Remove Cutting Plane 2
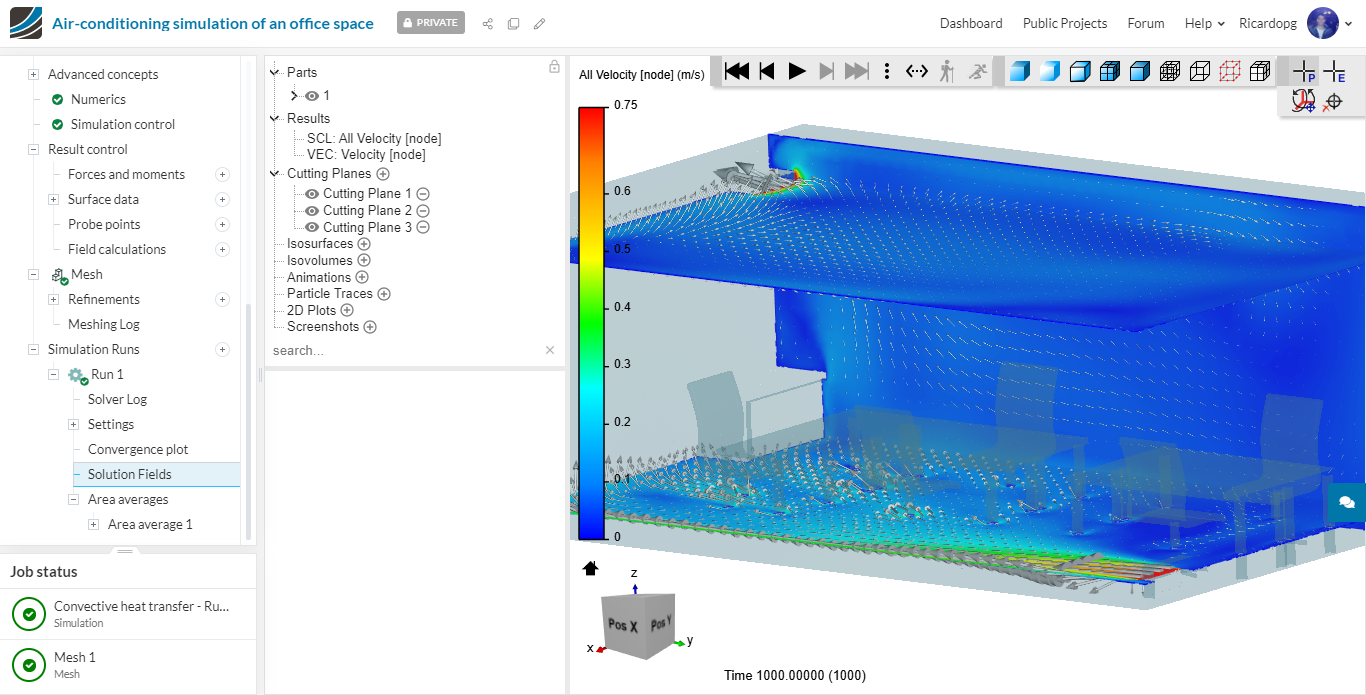 tap(423, 211)
